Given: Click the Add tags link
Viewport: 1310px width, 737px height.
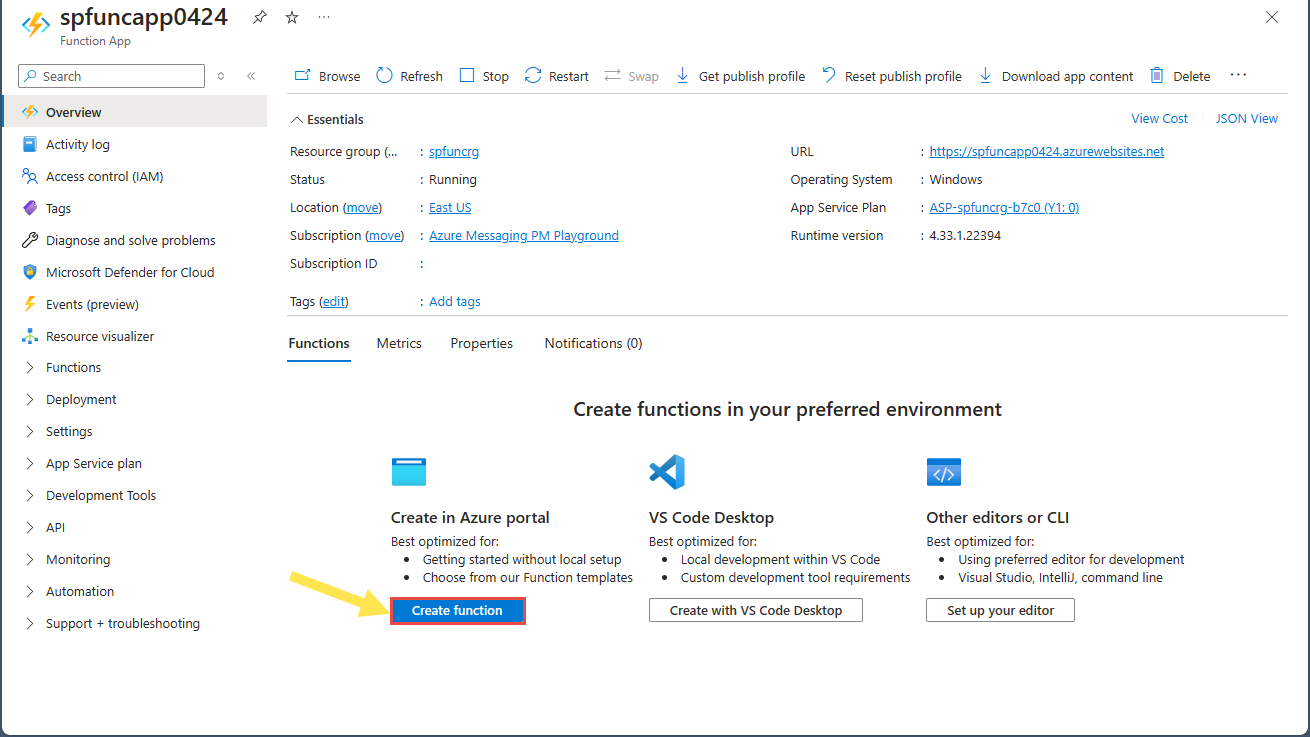Looking at the screenshot, I should click(x=455, y=301).
